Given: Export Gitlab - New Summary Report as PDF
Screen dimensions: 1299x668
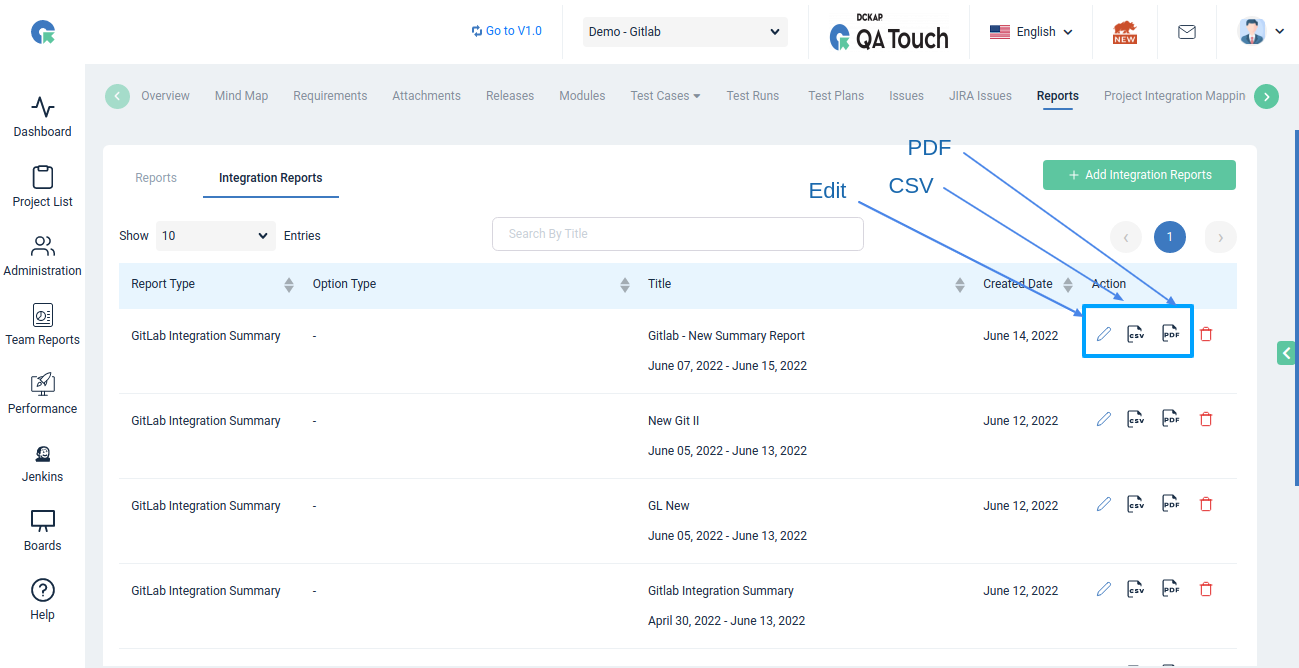Looking at the screenshot, I should (x=1171, y=334).
